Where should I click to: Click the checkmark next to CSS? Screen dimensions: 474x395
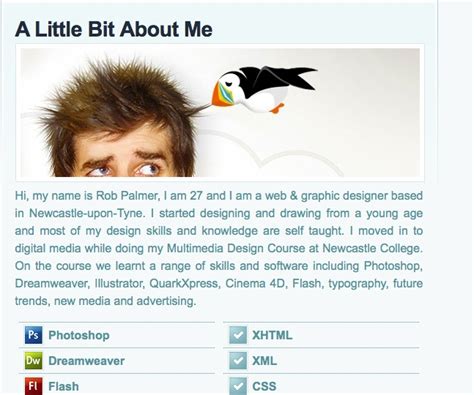tap(238, 386)
